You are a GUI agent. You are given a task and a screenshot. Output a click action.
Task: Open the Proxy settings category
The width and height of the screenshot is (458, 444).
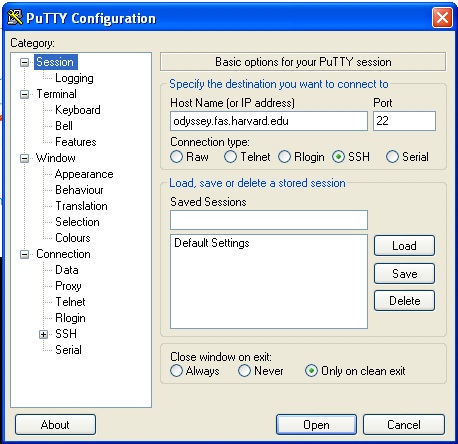point(68,286)
